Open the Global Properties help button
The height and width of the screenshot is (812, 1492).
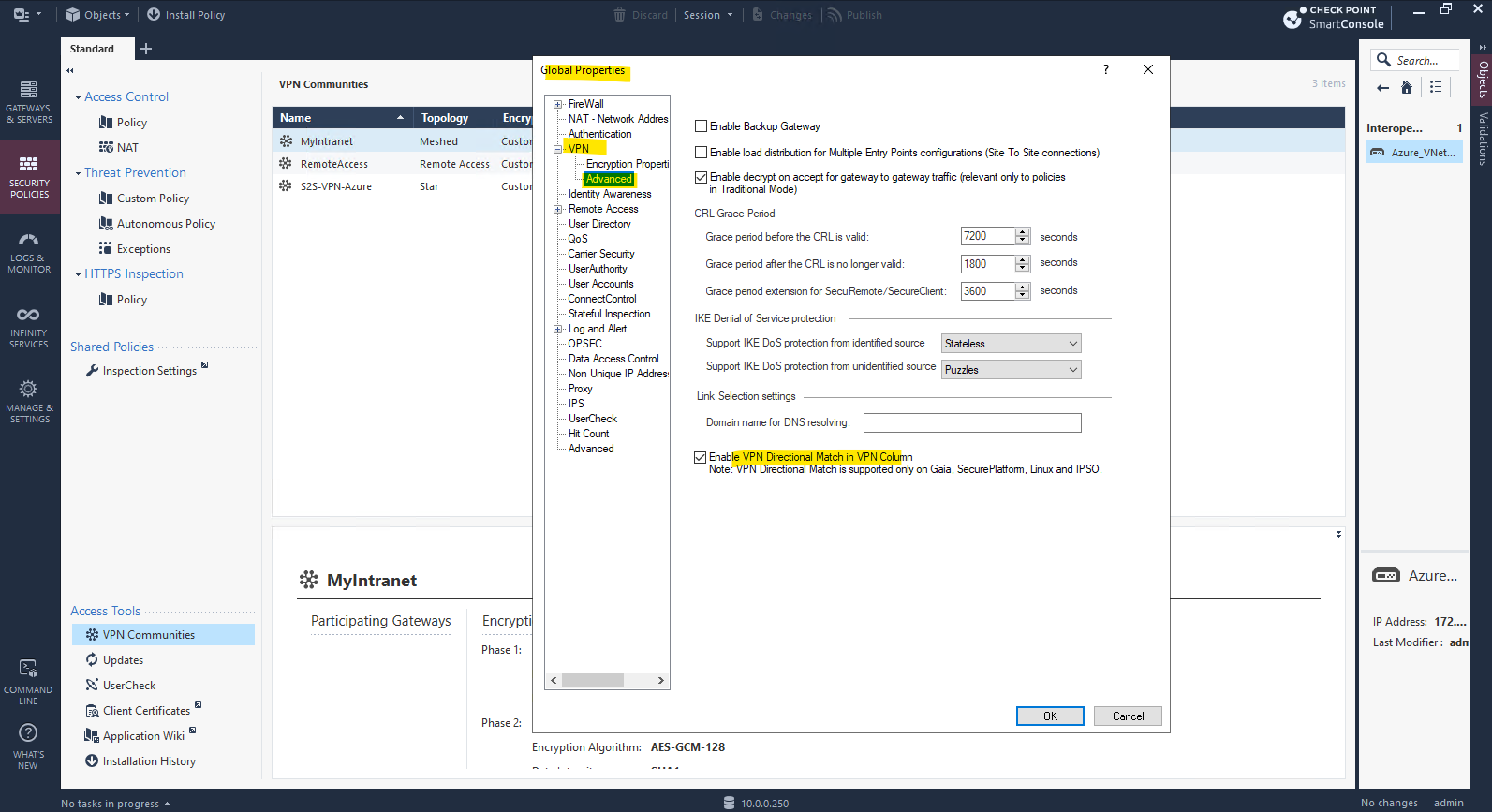tap(1106, 69)
